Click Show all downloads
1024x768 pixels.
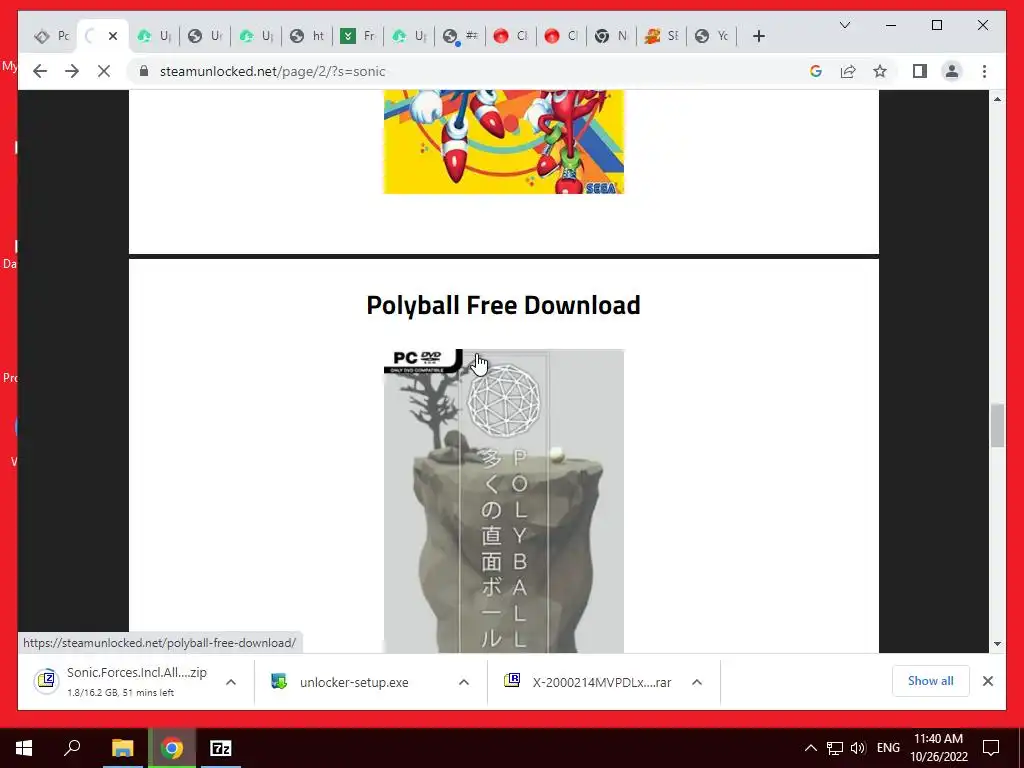point(931,681)
